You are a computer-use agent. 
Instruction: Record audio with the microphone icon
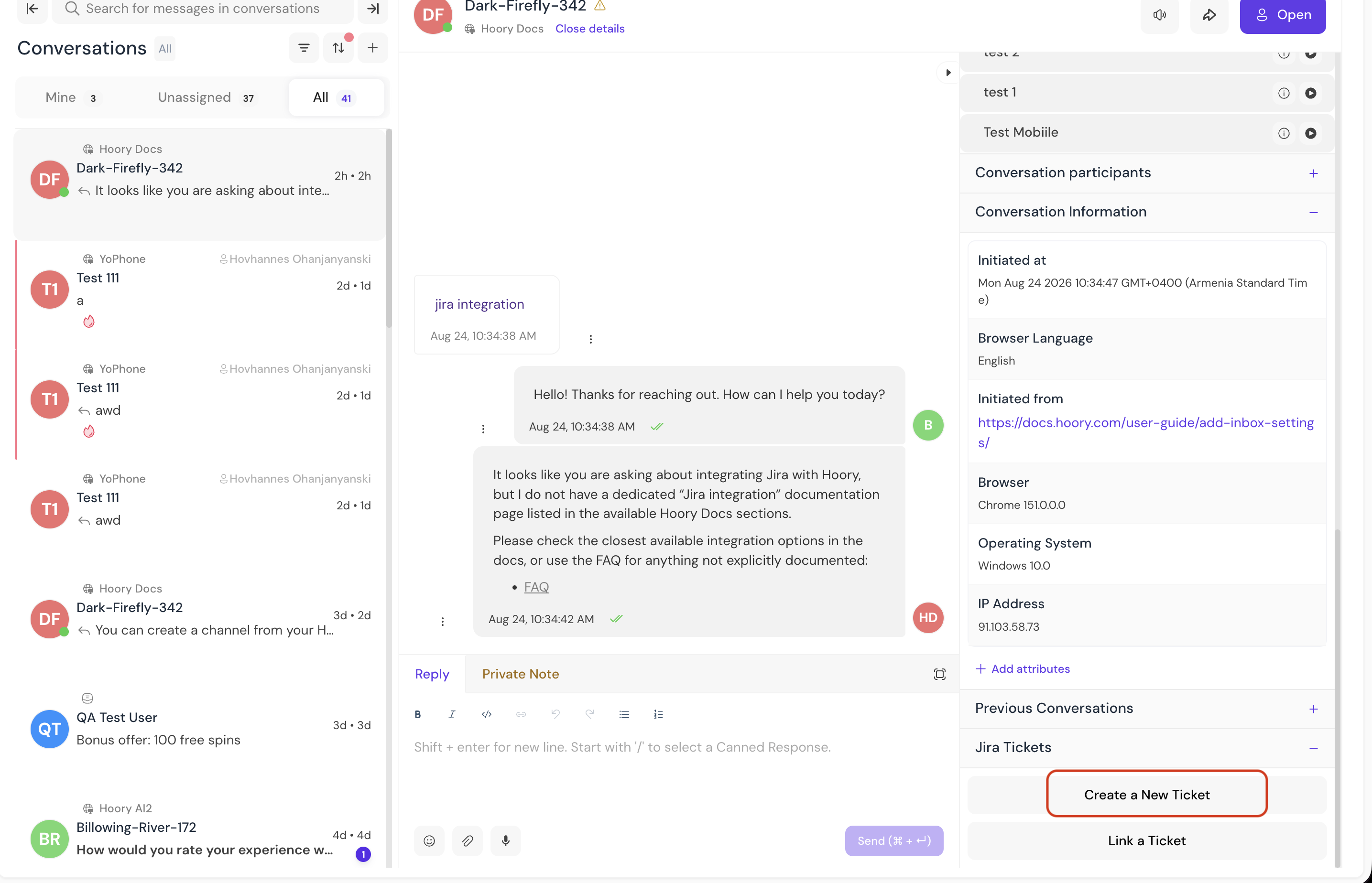506,841
